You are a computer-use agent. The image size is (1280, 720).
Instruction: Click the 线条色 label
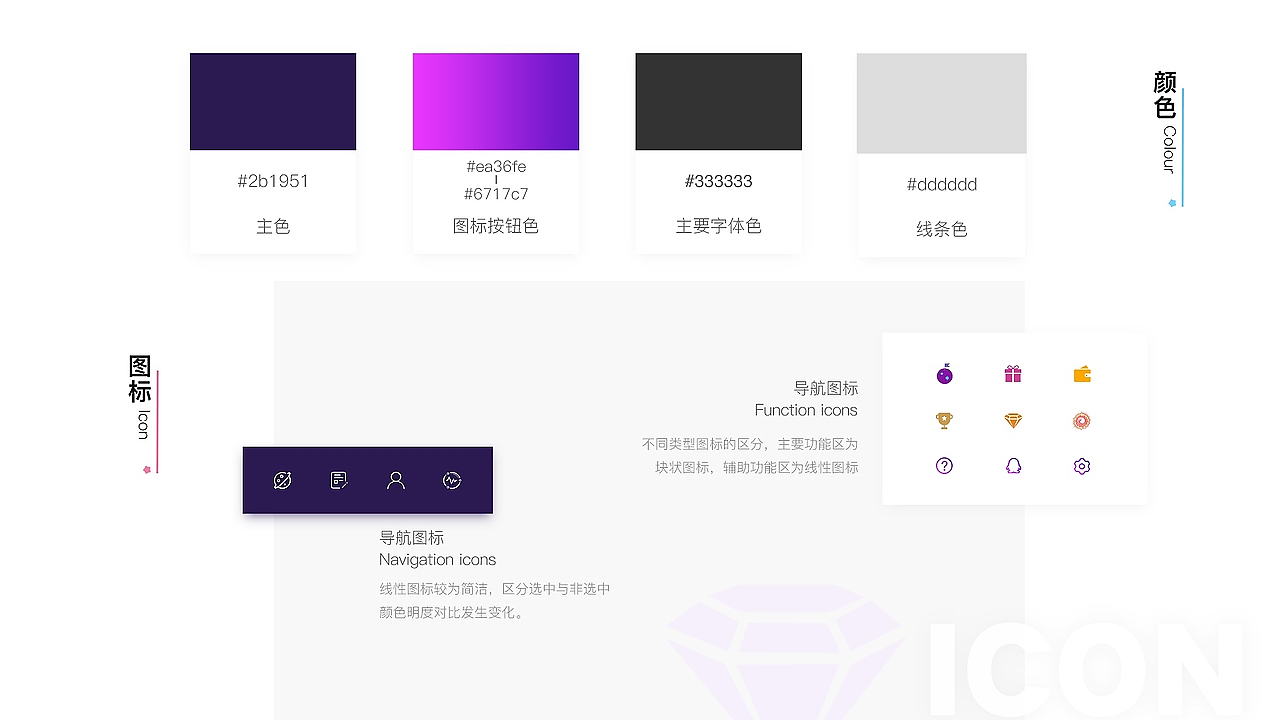tap(942, 229)
